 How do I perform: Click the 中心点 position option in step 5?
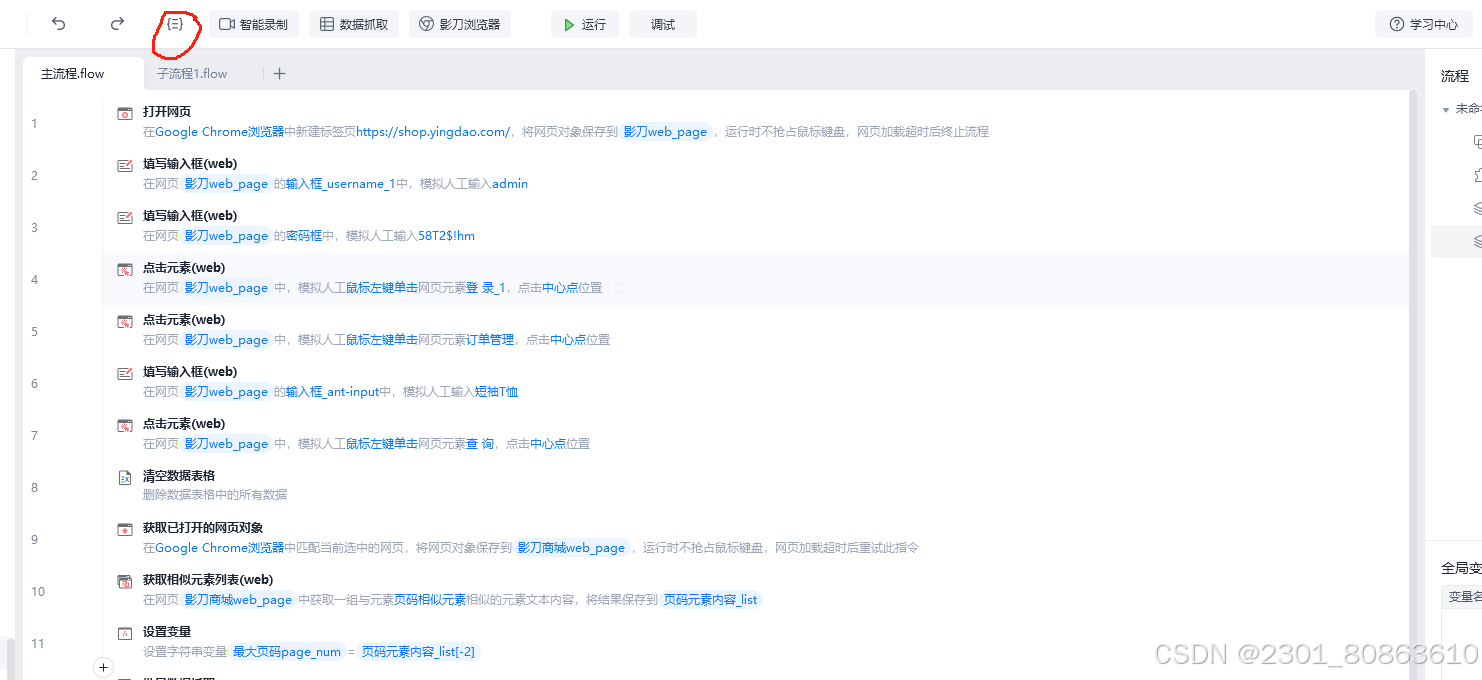pos(568,339)
